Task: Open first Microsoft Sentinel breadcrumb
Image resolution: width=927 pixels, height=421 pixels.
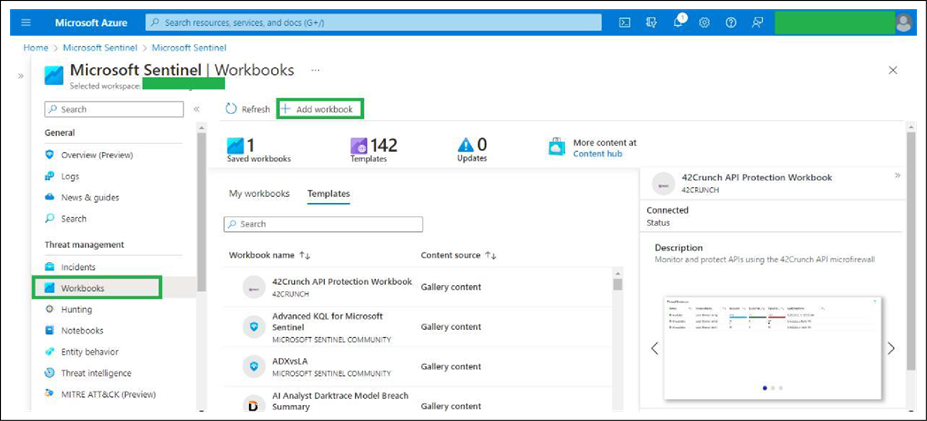Action: (100, 48)
